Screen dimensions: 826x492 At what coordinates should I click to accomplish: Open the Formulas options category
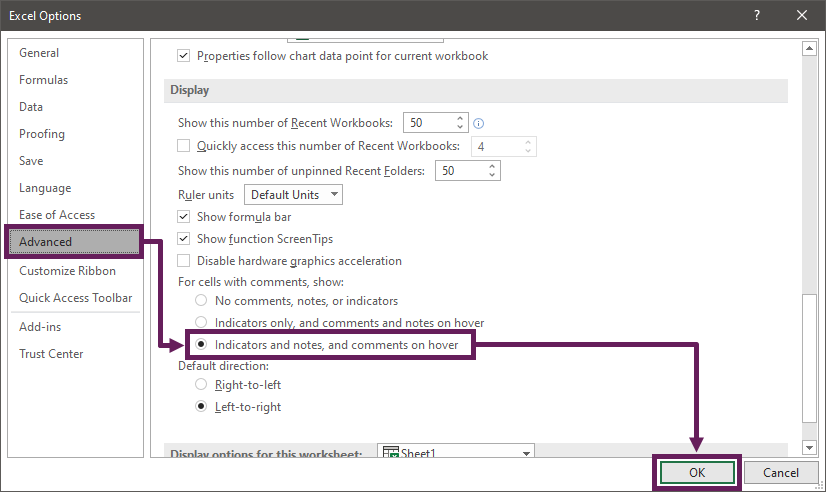(43, 80)
